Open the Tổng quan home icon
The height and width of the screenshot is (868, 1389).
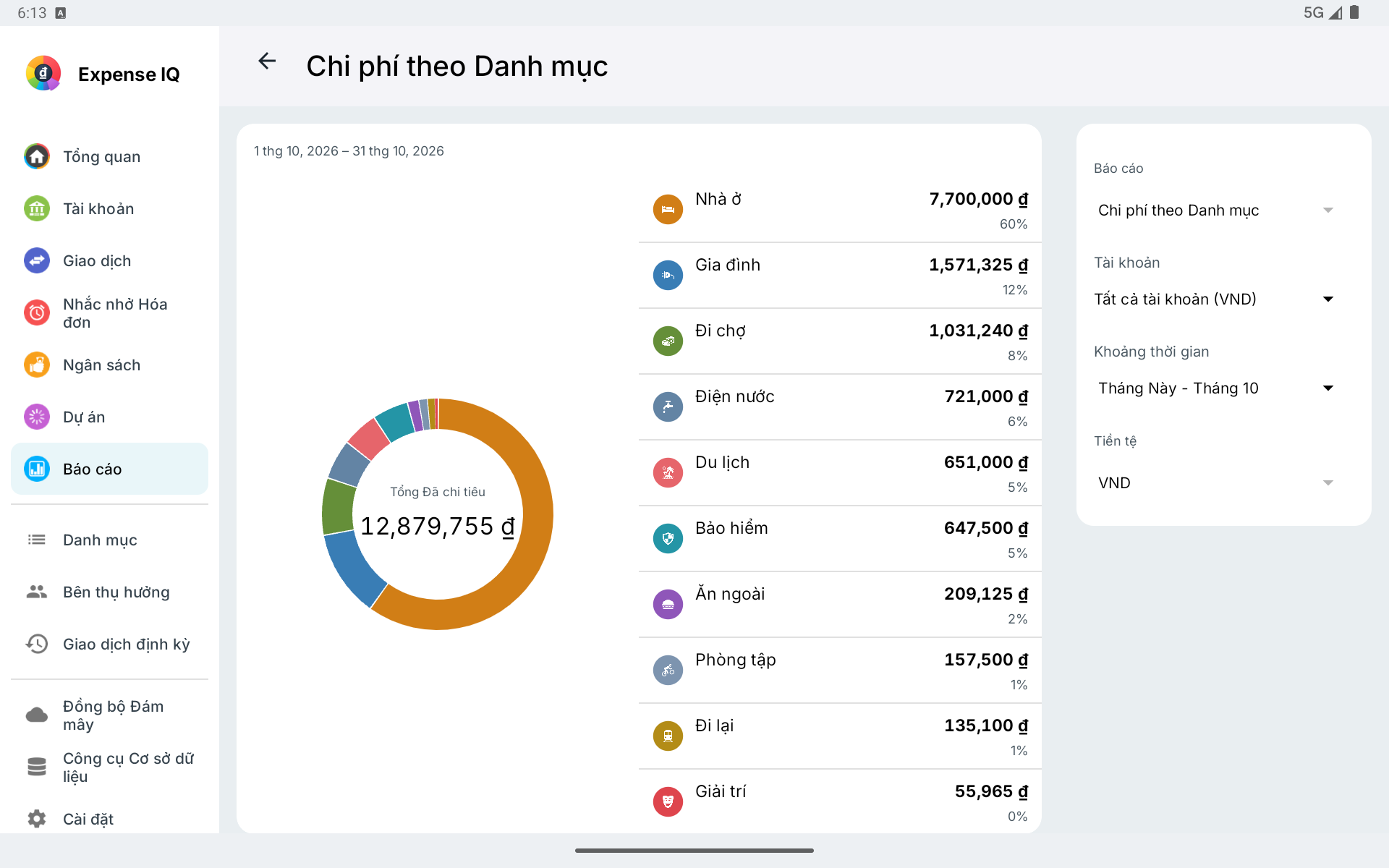tap(37, 156)
